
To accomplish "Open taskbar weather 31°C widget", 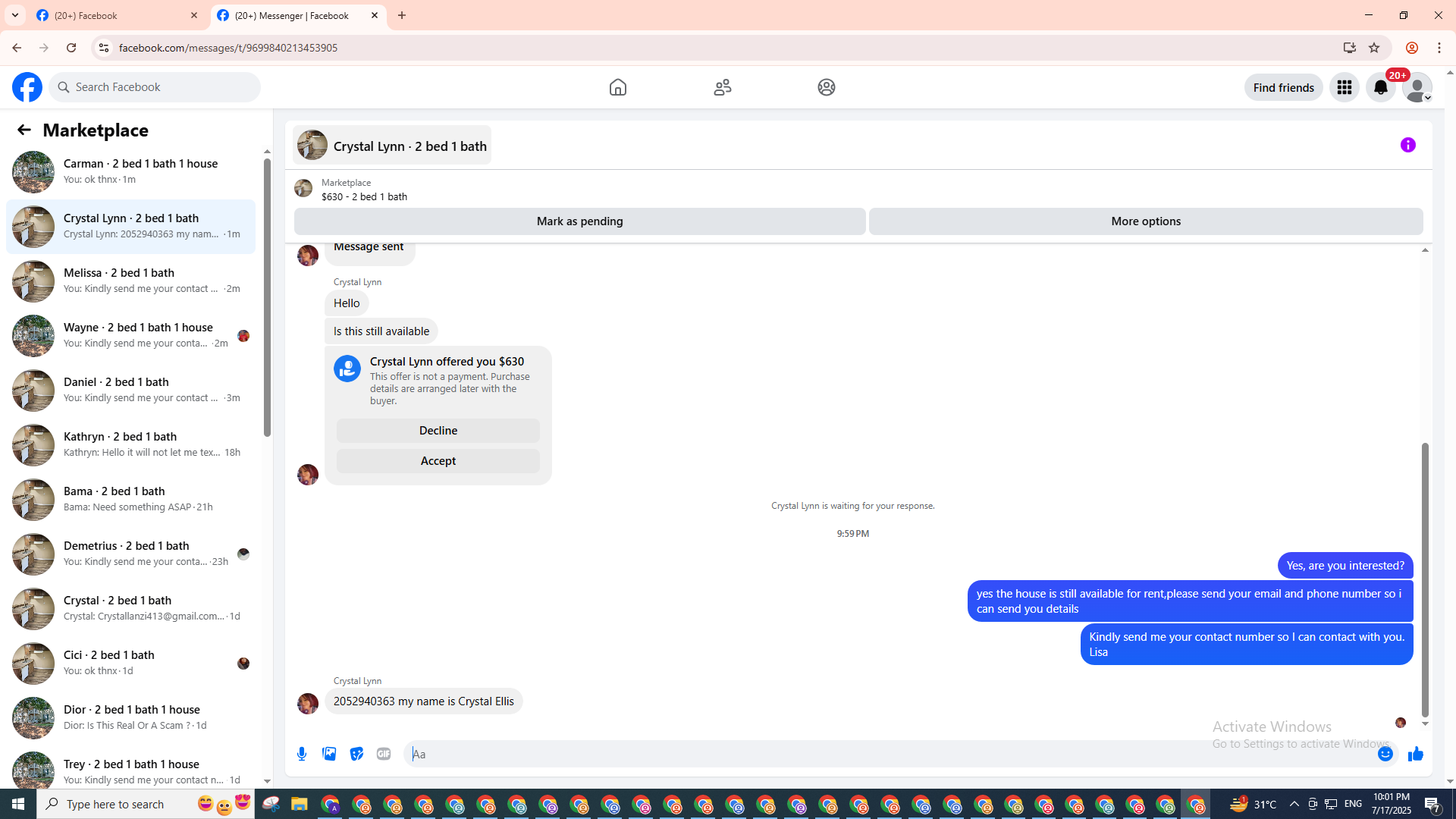I will point(1253,804).
